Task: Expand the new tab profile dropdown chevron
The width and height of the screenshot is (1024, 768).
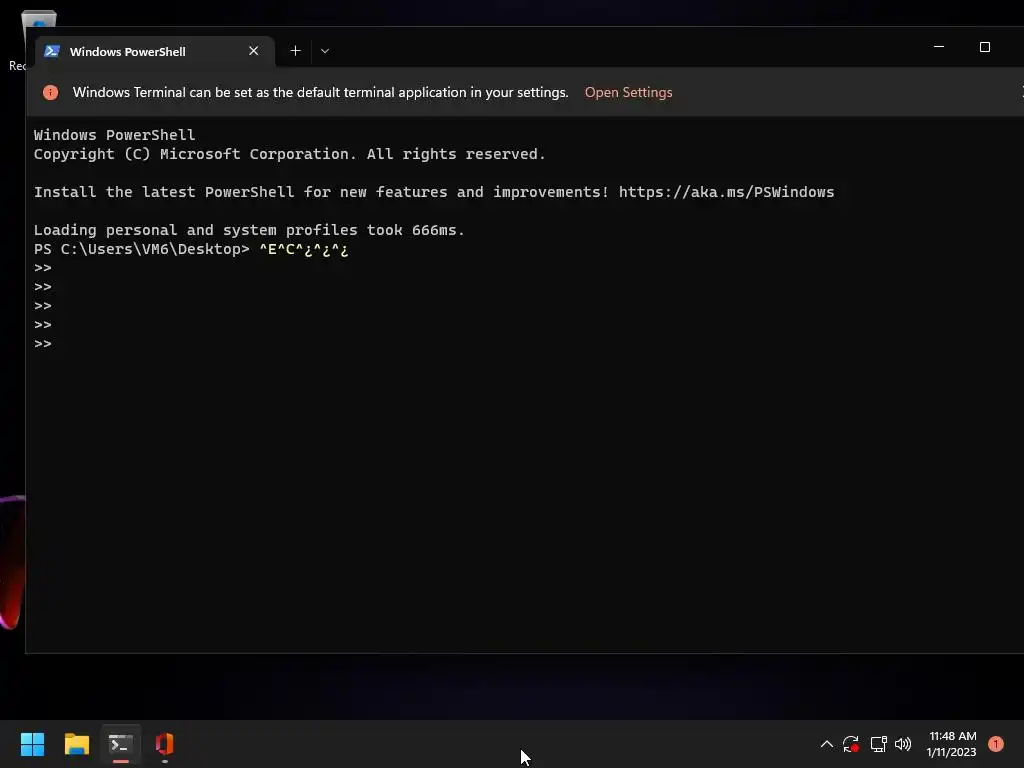Action: [x=325, y=51]
